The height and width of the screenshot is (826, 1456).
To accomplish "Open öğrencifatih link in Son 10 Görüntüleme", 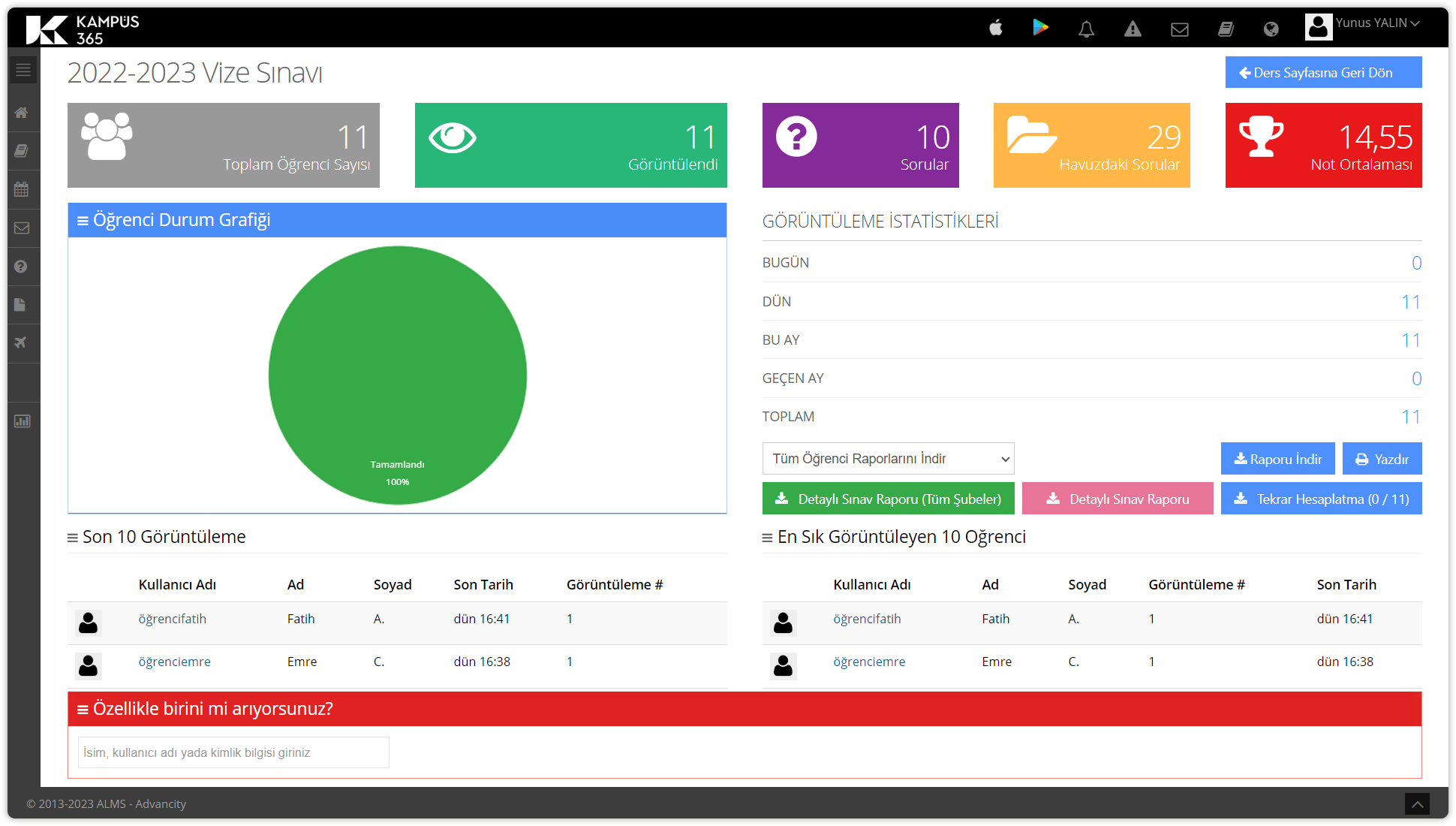I will pyautogui.click(x=172, y=619).
